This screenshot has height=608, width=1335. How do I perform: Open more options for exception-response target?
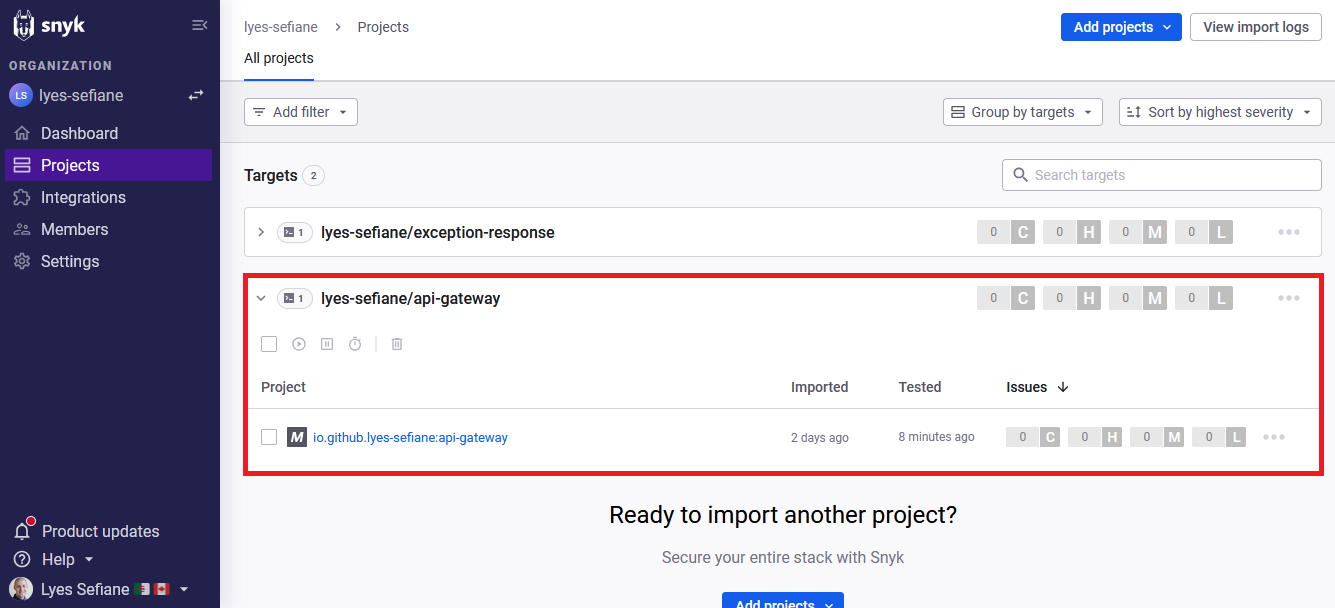(x=1289, y=232)
